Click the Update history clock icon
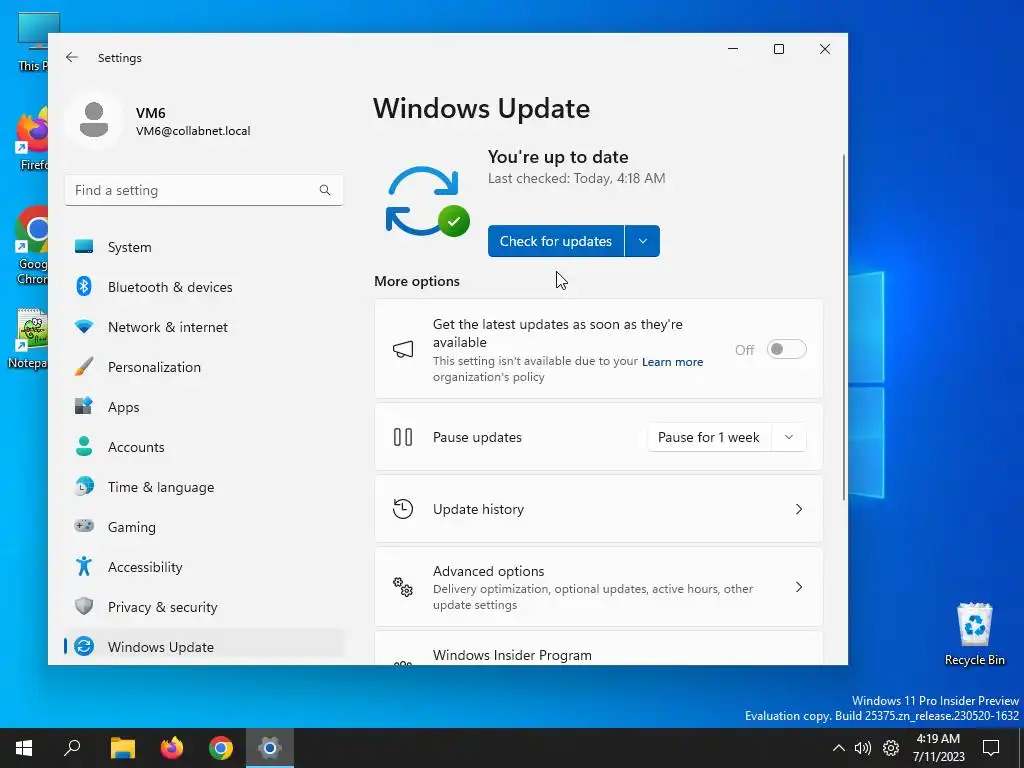This screenshot has width=1024, height=768. click(x=403, y=509)
